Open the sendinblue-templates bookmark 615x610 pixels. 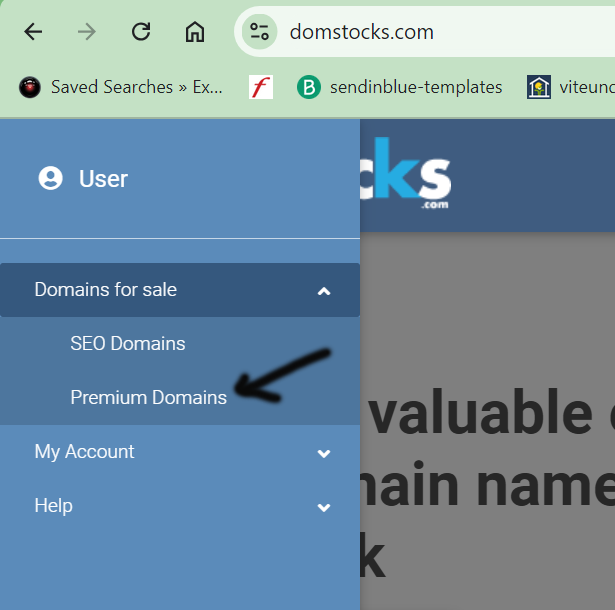(x=400, y=87)
